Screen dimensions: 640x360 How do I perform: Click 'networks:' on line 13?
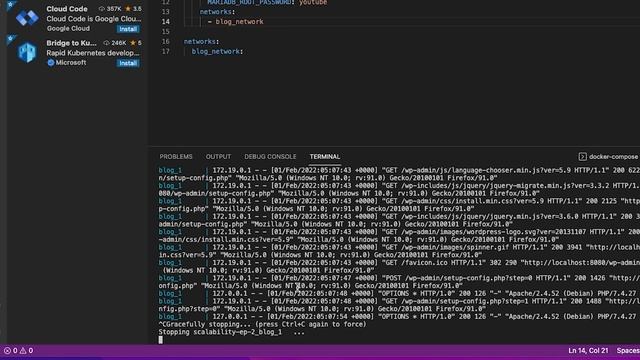point(217,12)
